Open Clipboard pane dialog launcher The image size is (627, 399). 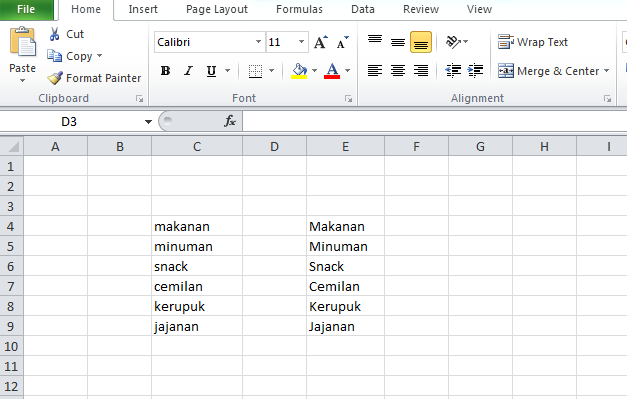[139, 99]
